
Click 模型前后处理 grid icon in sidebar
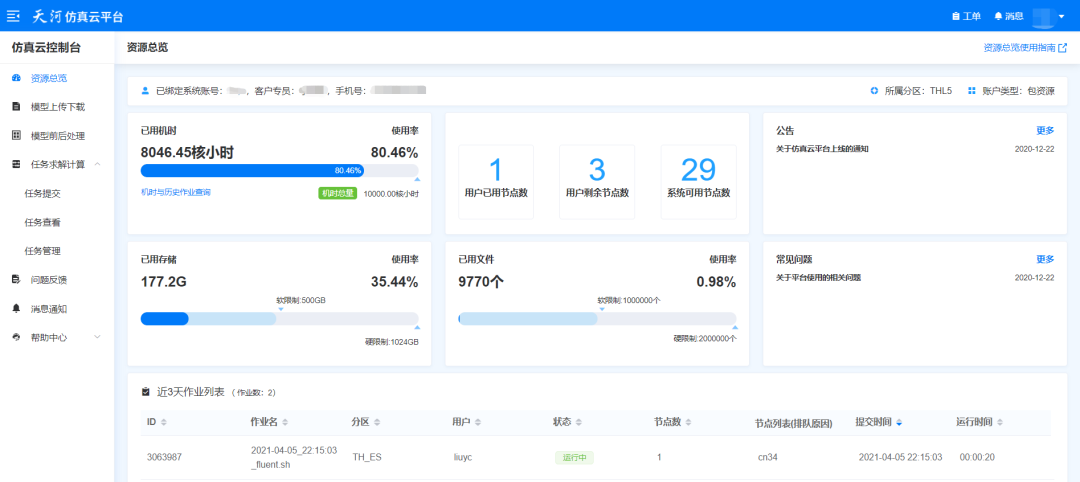tap(16, 136)
